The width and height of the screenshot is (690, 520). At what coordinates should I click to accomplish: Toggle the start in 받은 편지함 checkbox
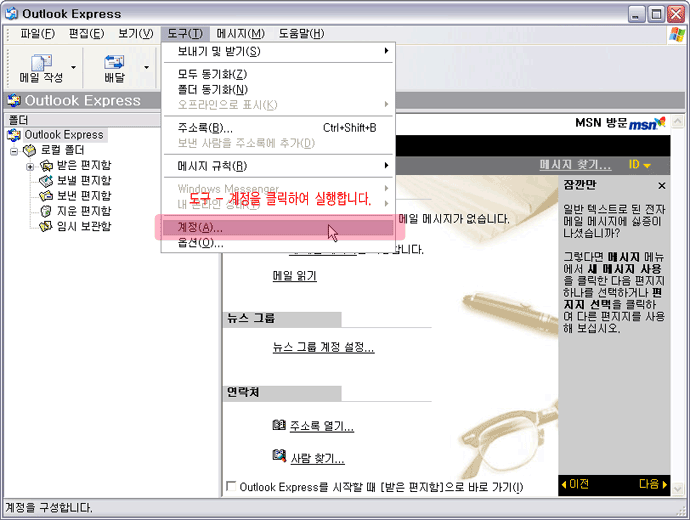(232, 487)
